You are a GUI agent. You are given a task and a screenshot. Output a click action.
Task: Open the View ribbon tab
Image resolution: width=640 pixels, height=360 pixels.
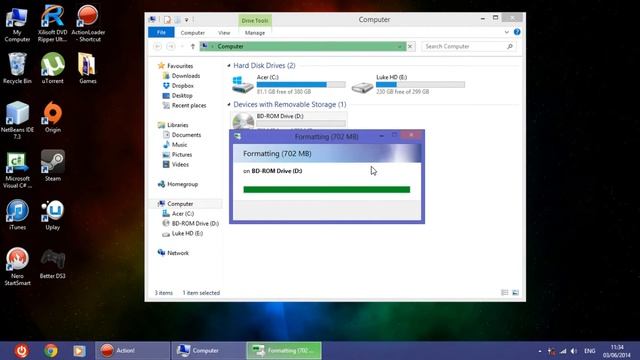224,33
